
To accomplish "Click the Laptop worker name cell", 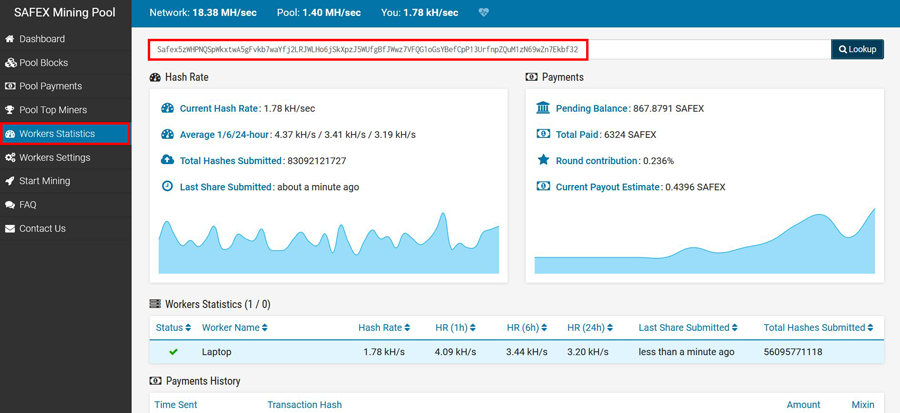I will point(216,352).
